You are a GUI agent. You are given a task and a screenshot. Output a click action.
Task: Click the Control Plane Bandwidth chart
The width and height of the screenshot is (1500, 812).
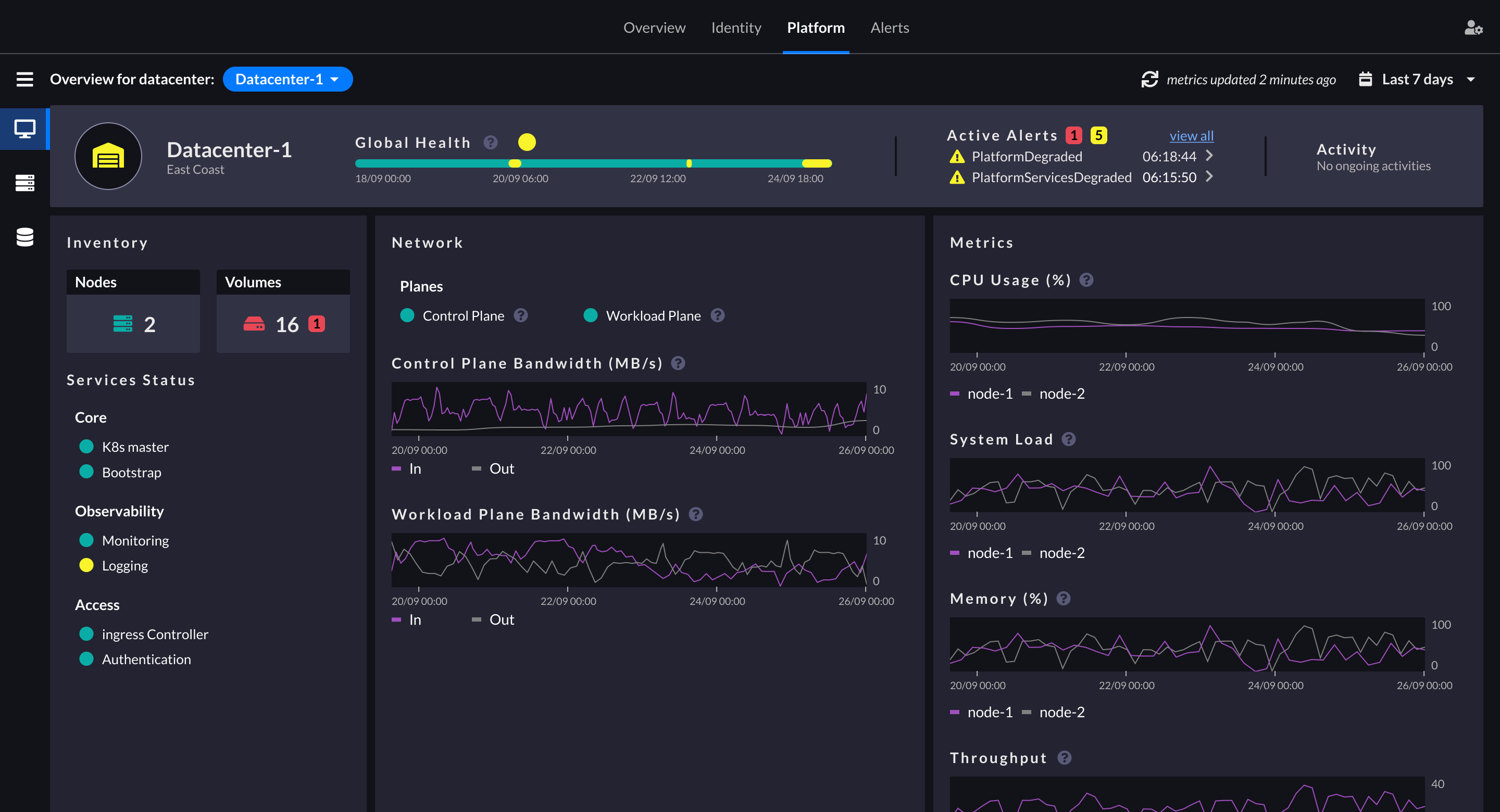(629, 409)
